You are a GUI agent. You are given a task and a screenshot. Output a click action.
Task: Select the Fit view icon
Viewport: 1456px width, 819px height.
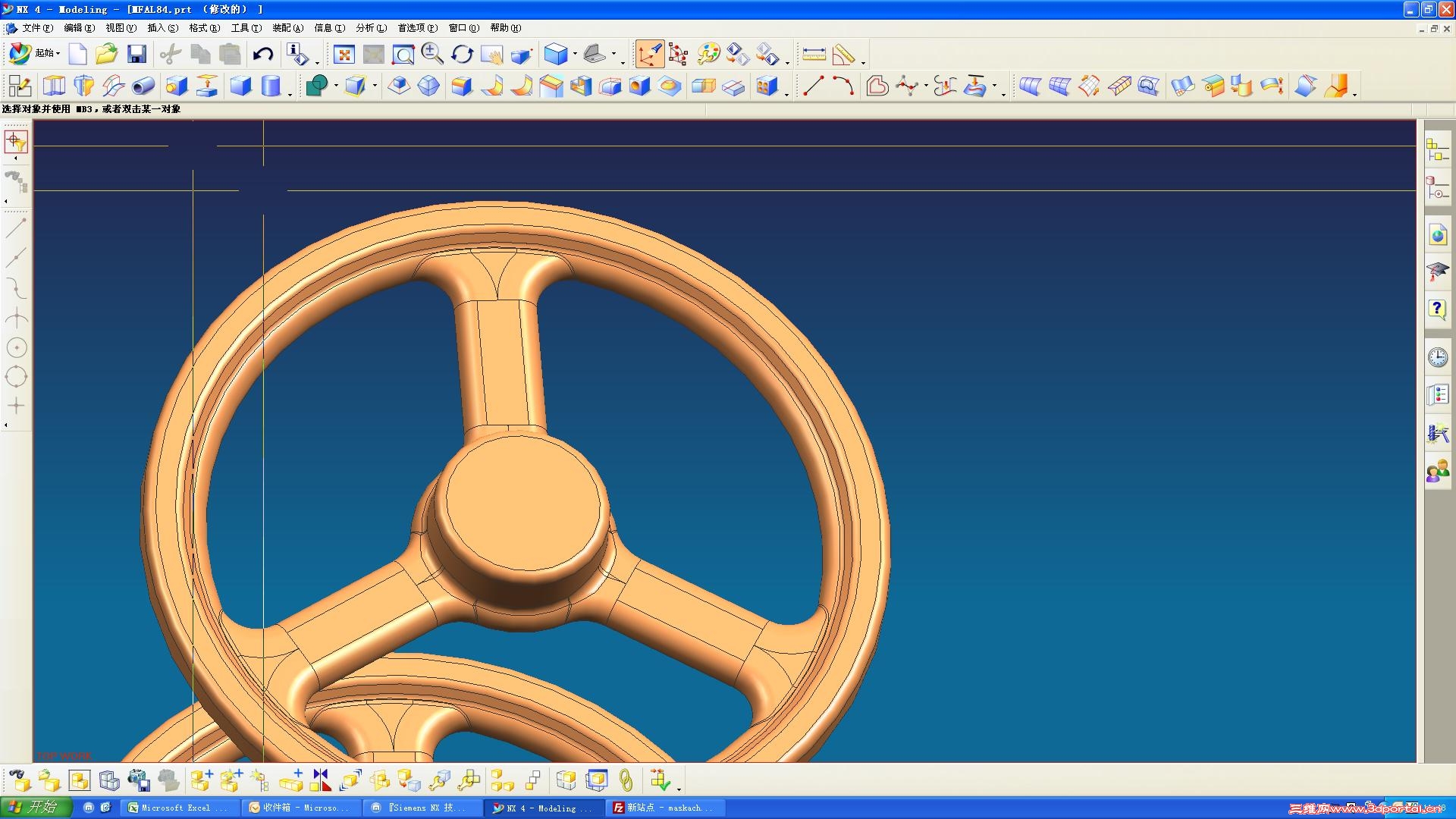coord(344,54)
